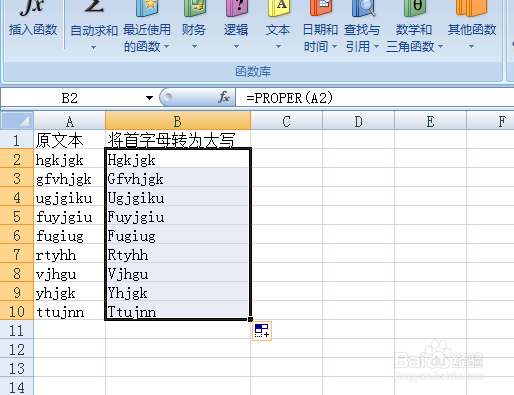Open Date and Time (日期和时间) functions

pos(320,27)
